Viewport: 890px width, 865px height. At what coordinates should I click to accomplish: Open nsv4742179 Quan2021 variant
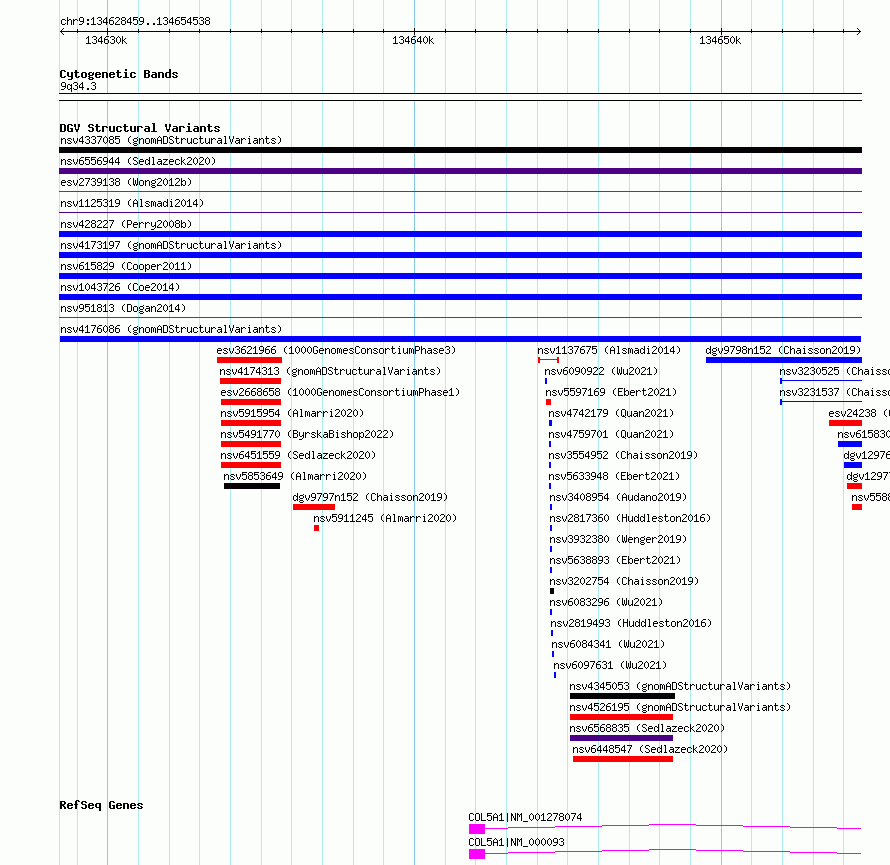(611, 413)
